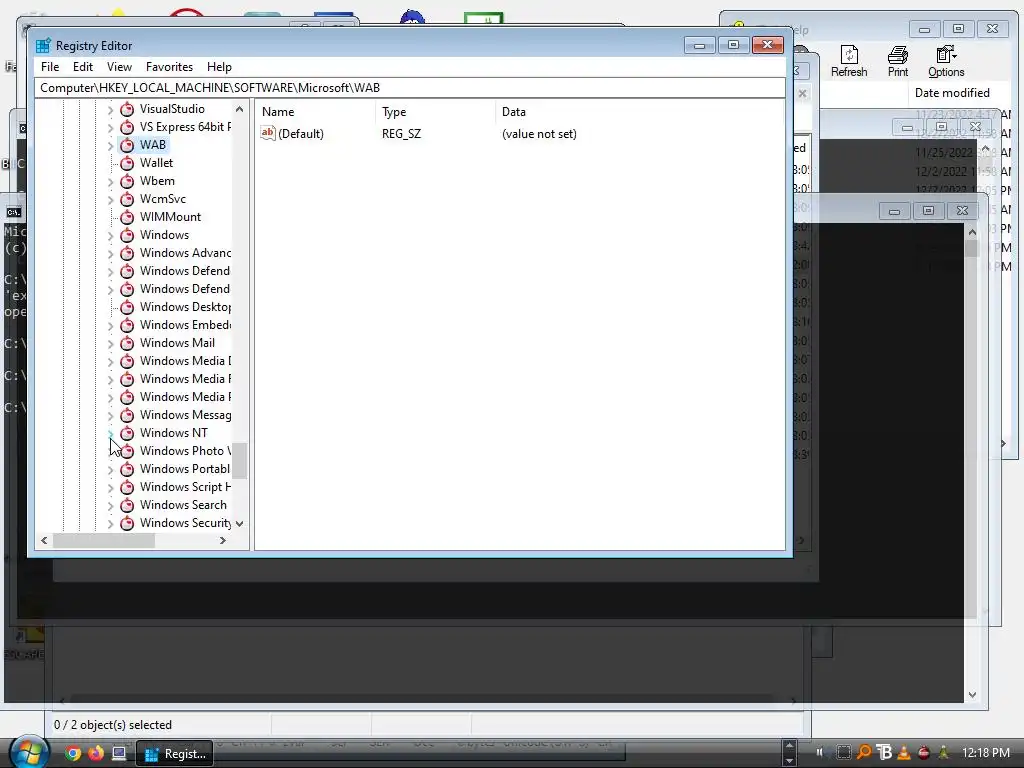1024x768 pixels.
Task: Click the registry path address bar
Action: 410,88
